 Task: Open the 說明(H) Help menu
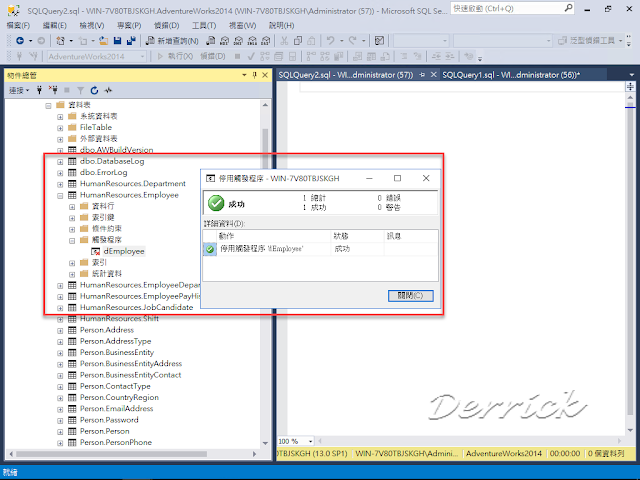pos(282,25)
